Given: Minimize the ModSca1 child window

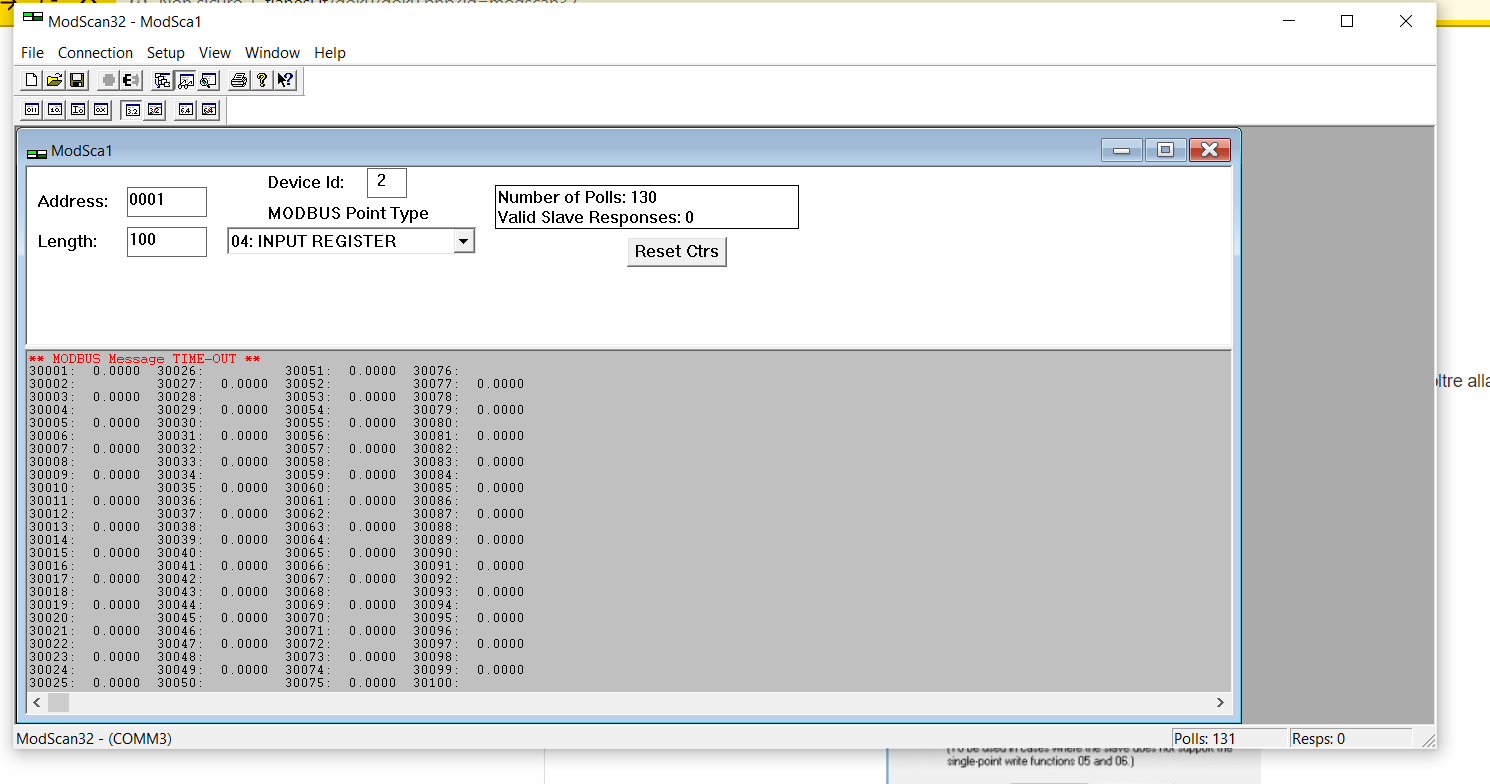Looking at the screenshot, I should (x=1121, y=150).
